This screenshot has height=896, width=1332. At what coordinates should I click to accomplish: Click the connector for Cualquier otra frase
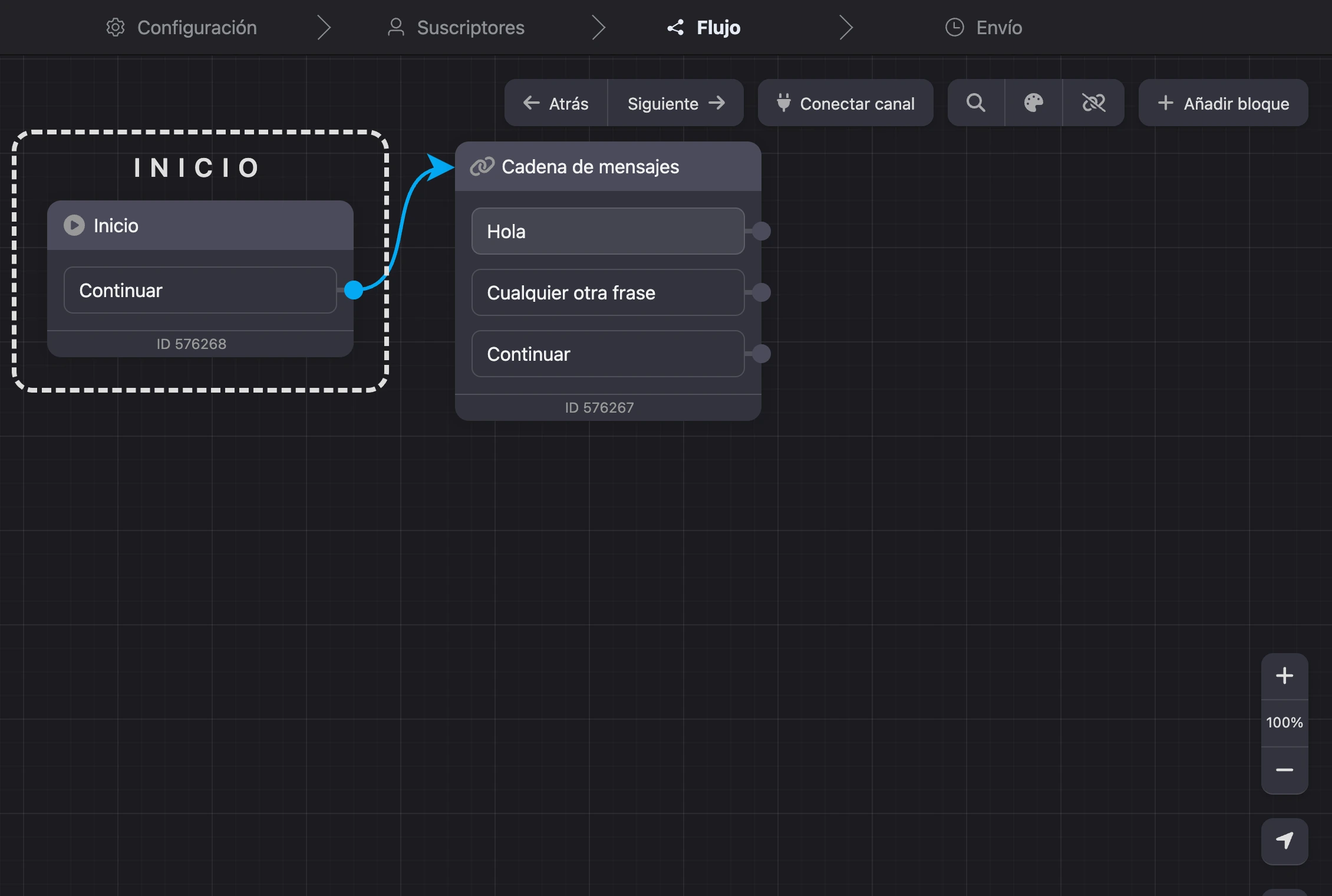[761, 292]
